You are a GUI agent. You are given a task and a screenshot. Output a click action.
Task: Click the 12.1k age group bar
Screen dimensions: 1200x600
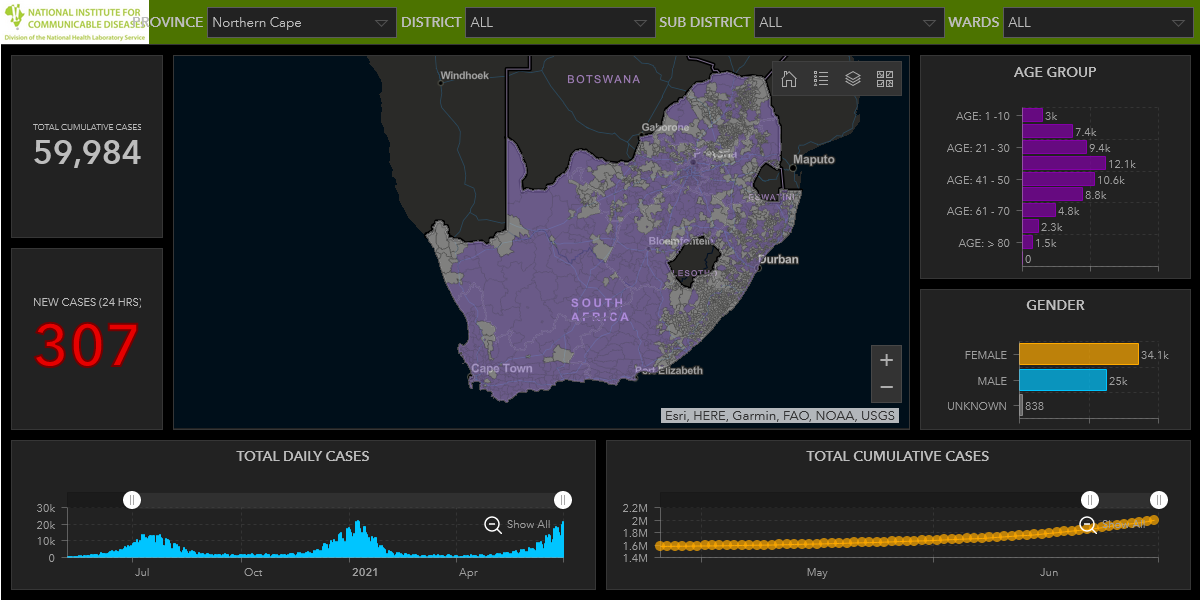[x=1063, y=163]
